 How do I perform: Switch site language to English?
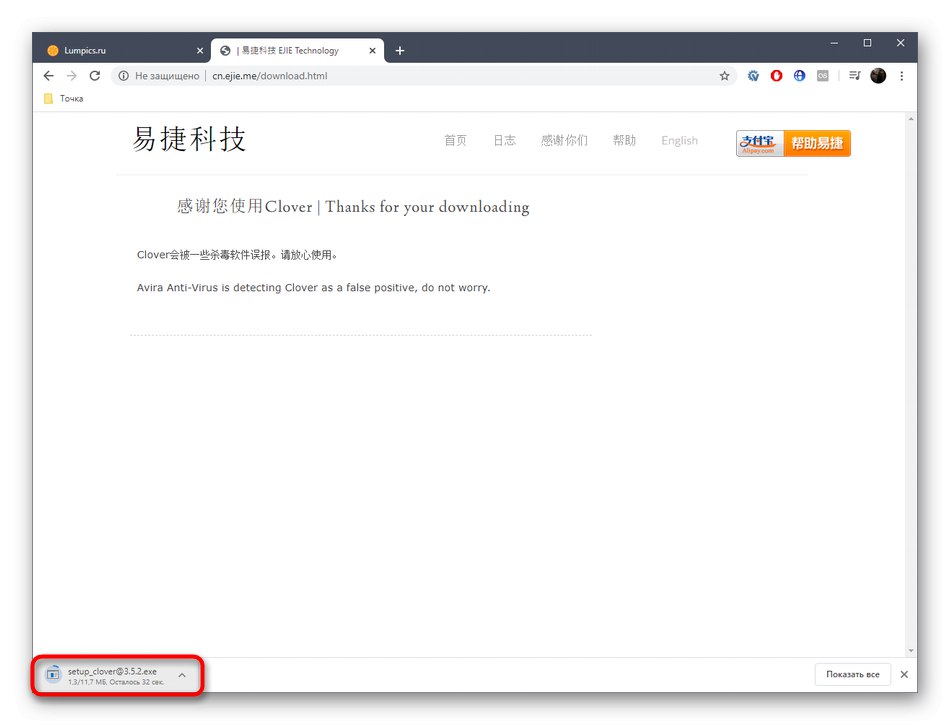[x=679, y=141]
